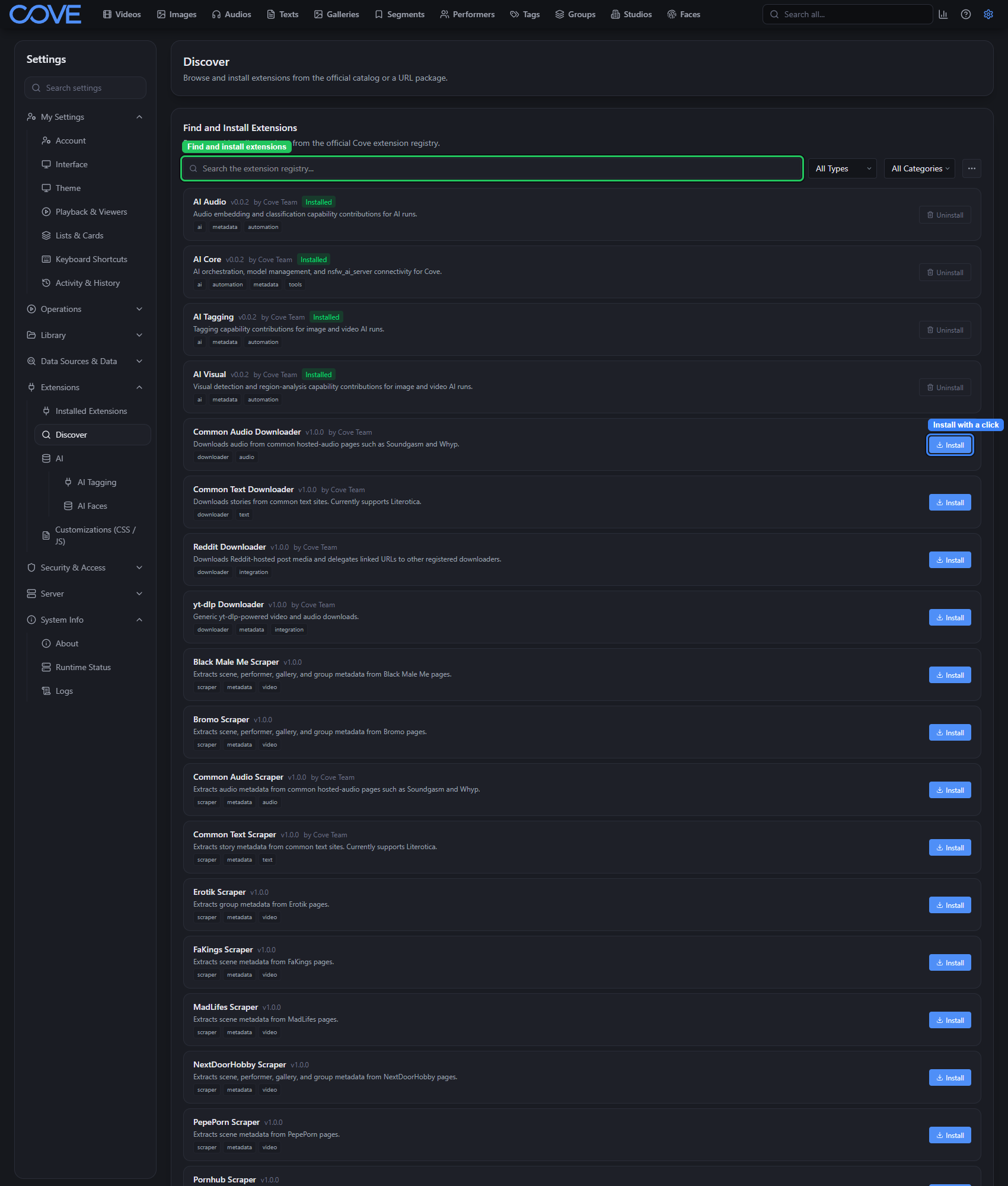This screenshot has width=1008, height=1186.
Task: Click the Playback & Viewers play icon
Action: click(46, 212)
